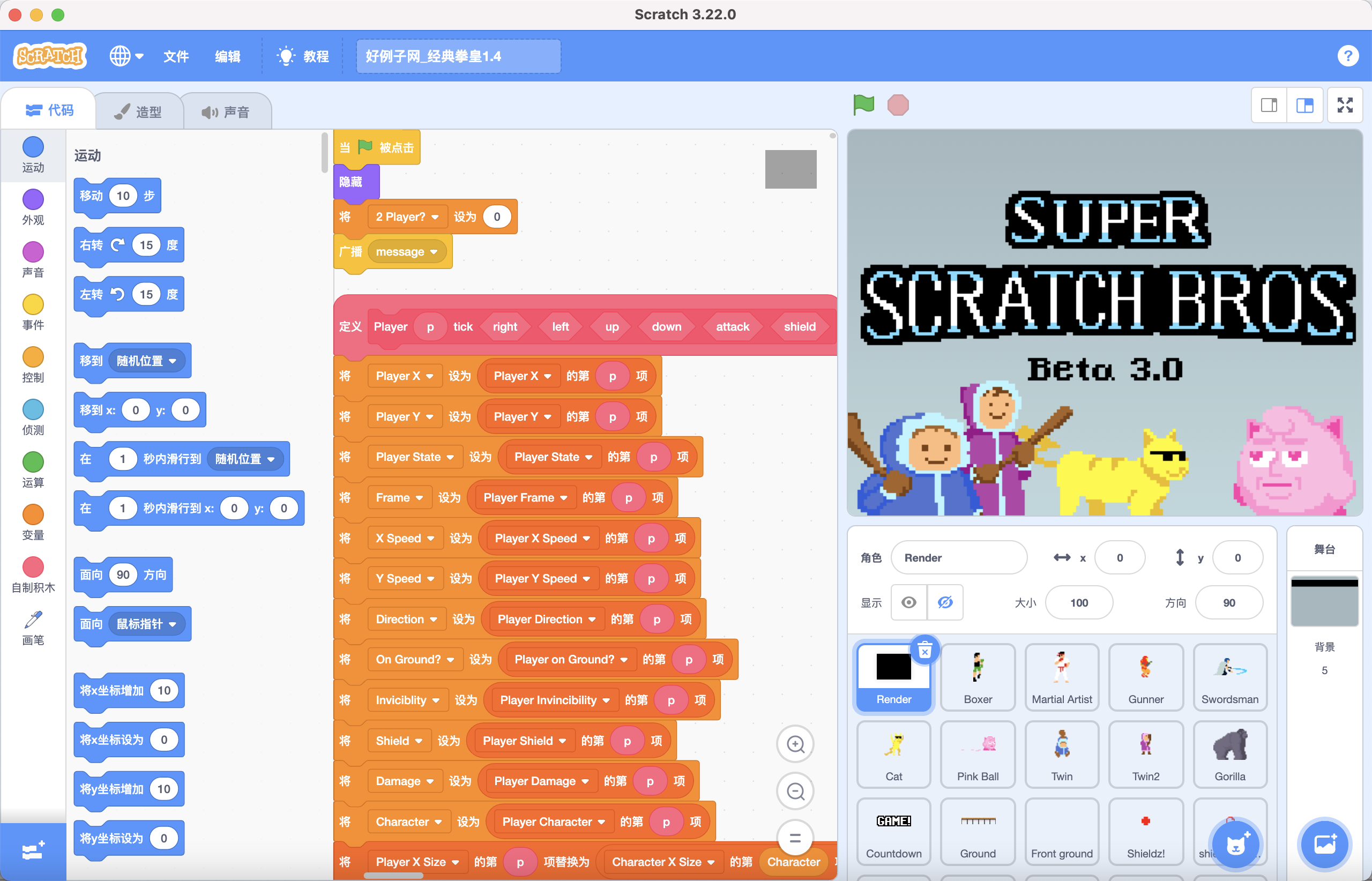Select the Sound block category
The width and height of the screenshot is (1372, 881).
[33, 260]
